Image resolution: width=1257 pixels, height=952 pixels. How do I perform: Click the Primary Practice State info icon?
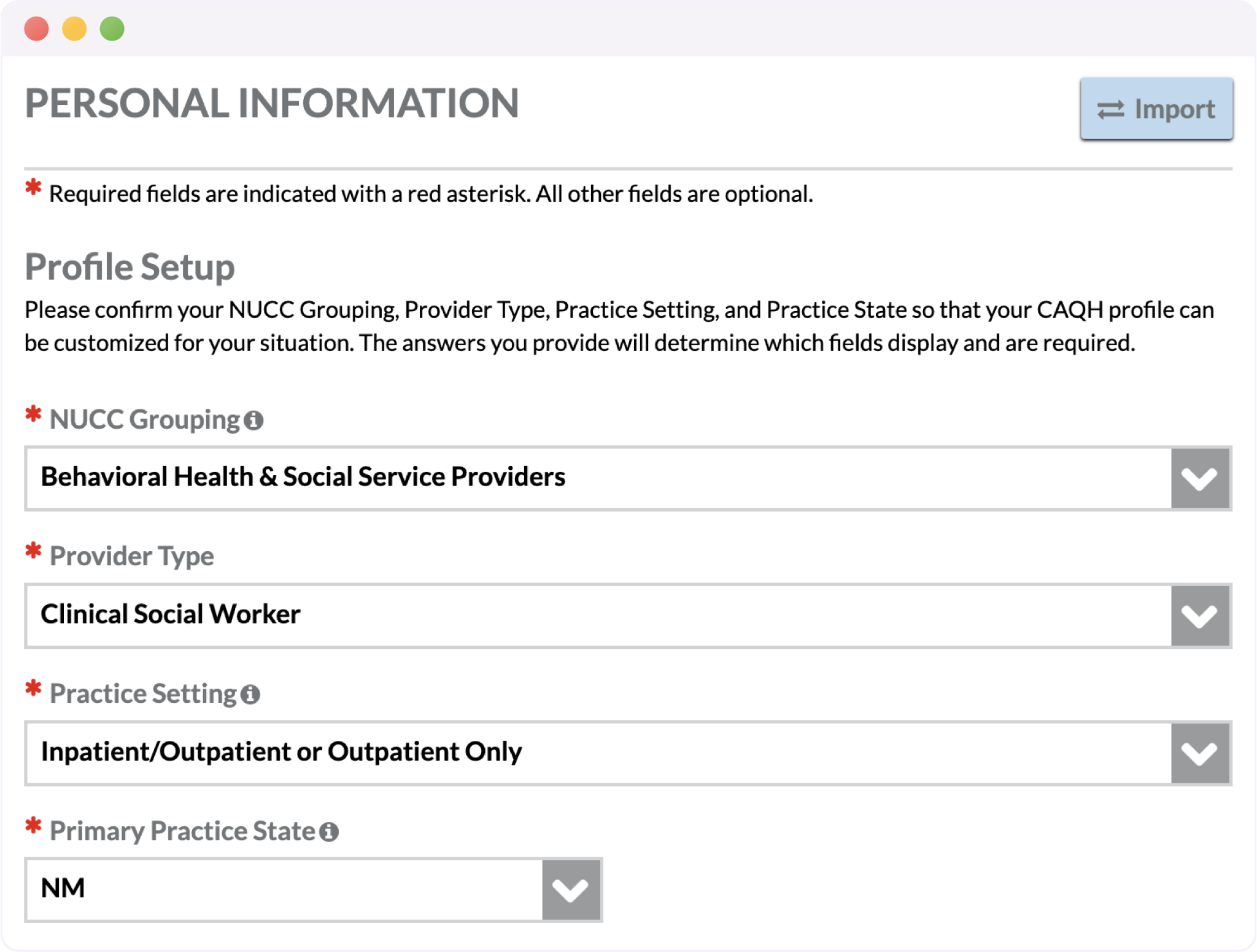coord(329,832)
